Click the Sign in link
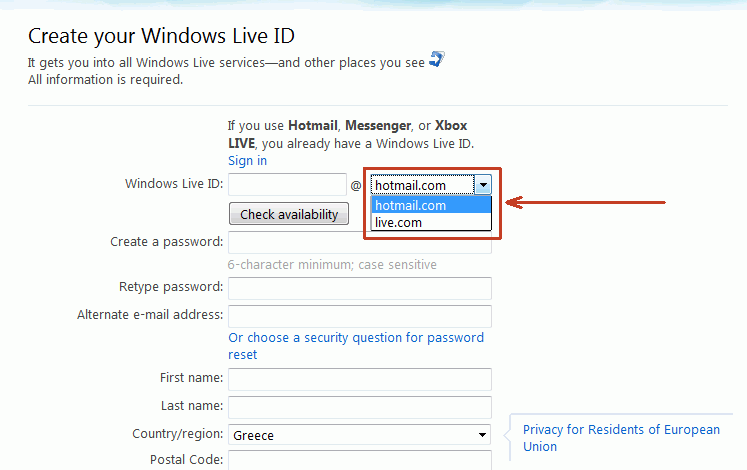The width and height of the screenshot is (747, 470). coord(247,161)
